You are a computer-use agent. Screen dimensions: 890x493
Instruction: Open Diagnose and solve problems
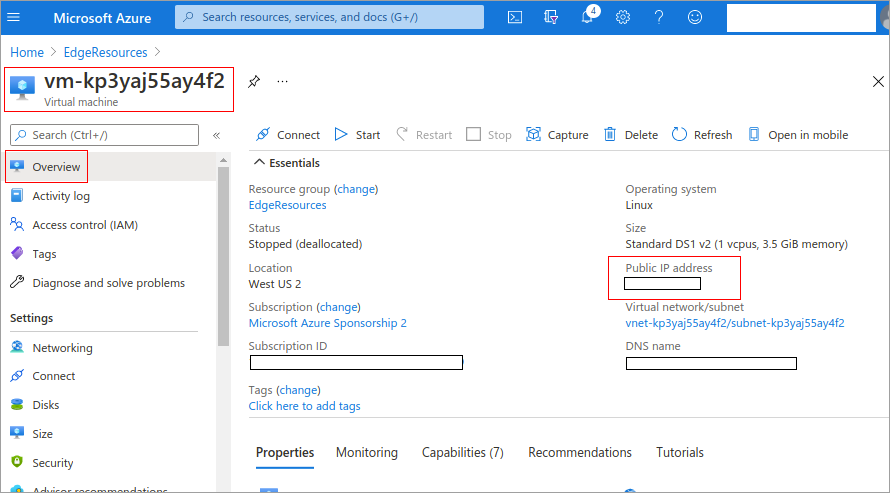(x=108, y=283)
